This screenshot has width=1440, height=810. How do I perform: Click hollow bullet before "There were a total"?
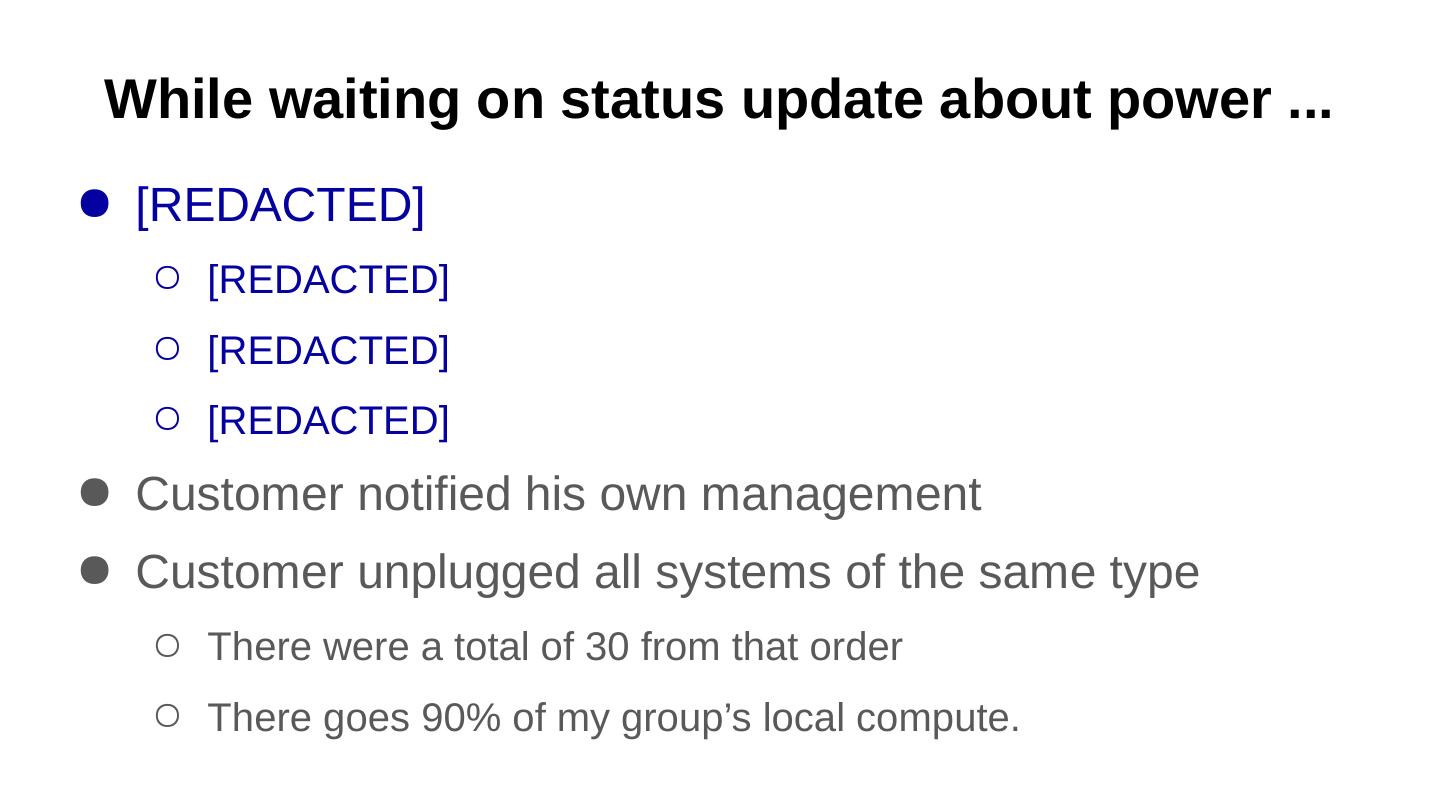[167, 646]
